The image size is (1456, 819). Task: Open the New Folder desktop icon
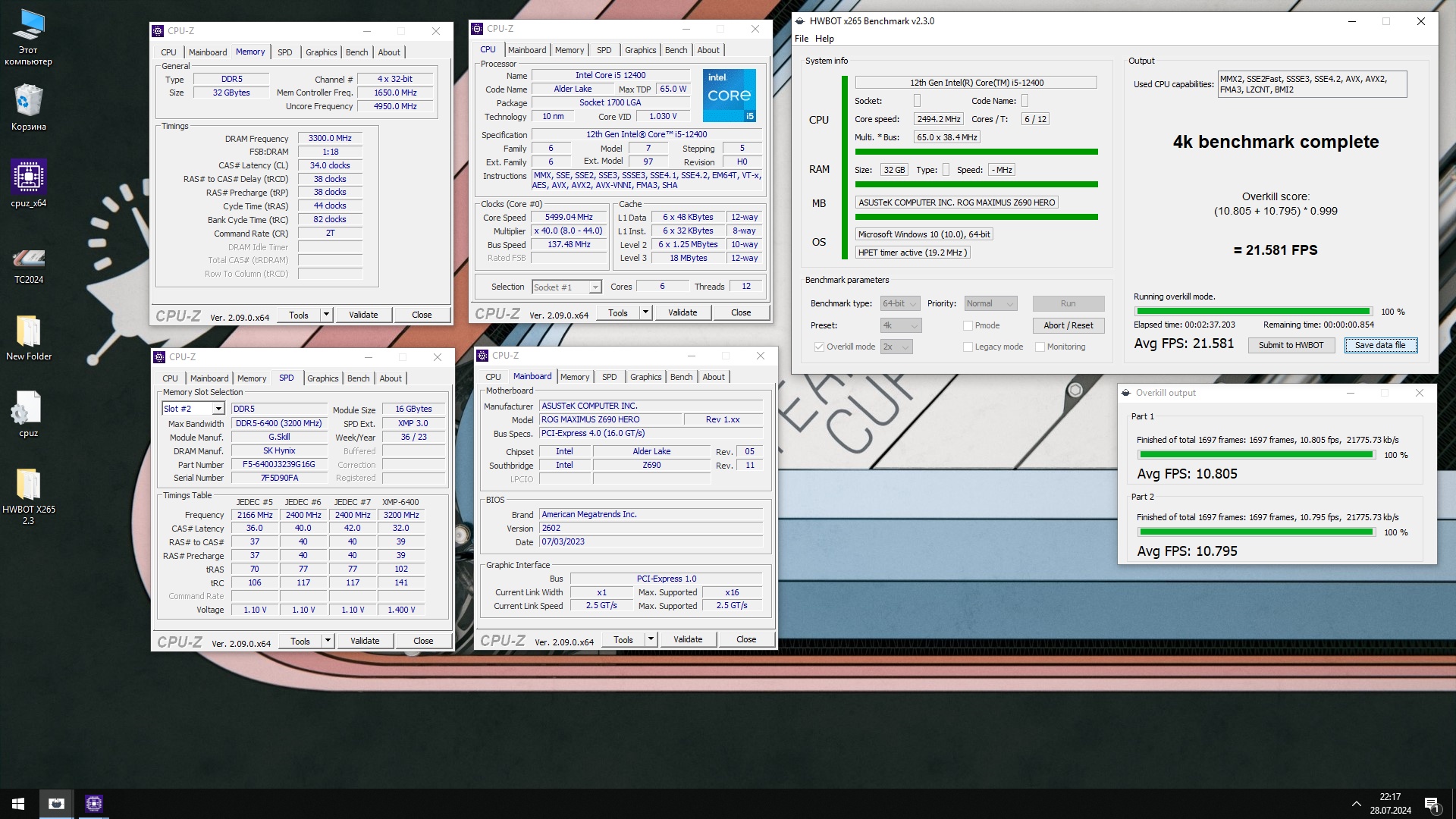click(28, 337)
